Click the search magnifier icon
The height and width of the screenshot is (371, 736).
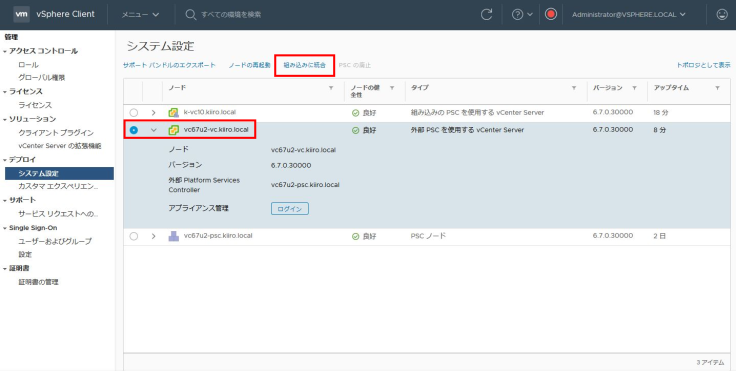190,15
